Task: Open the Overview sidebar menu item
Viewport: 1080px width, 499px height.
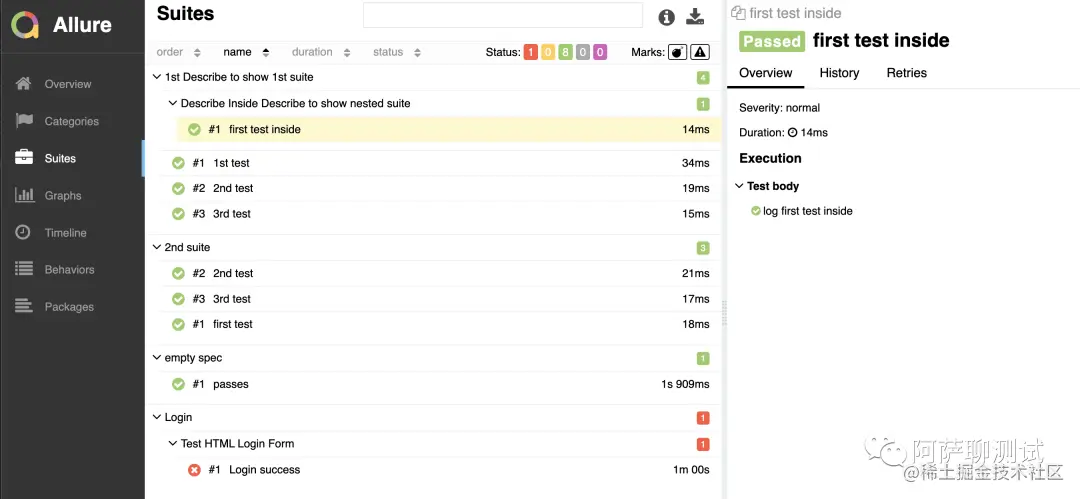Action: [x=72, y=84]
